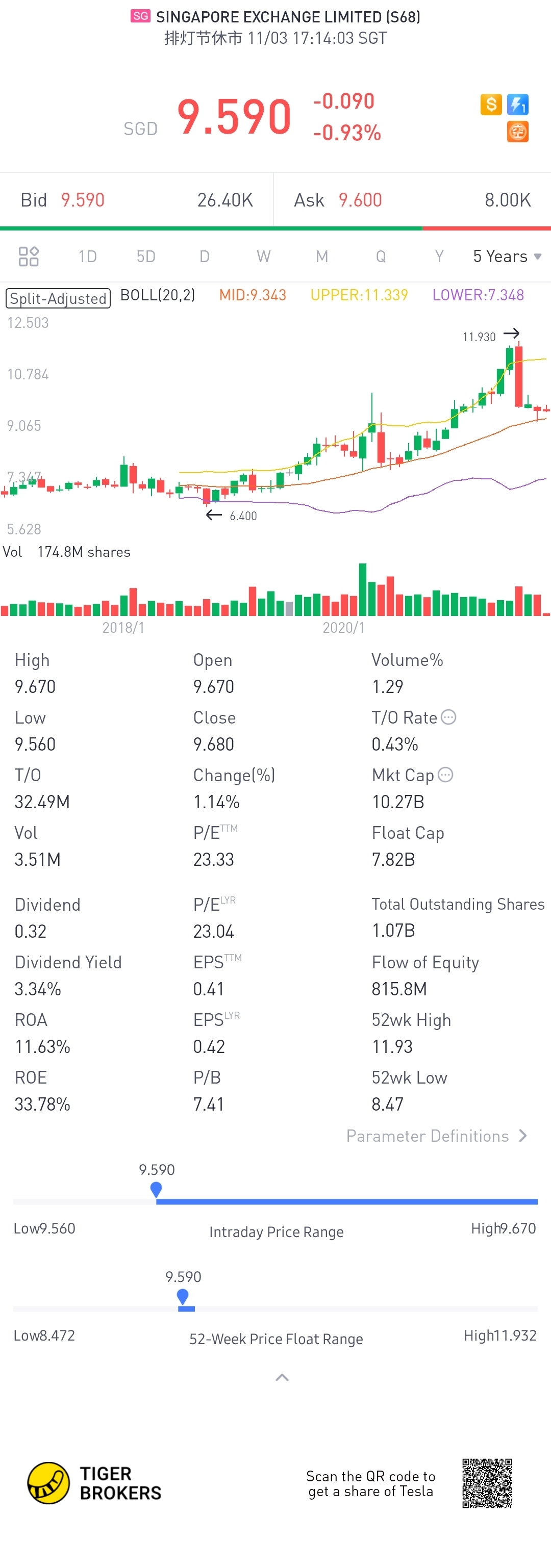This screenshot has height=1568, width=551.
Task: Tap the blue lightning bolt badge
Action: (517, 104)
